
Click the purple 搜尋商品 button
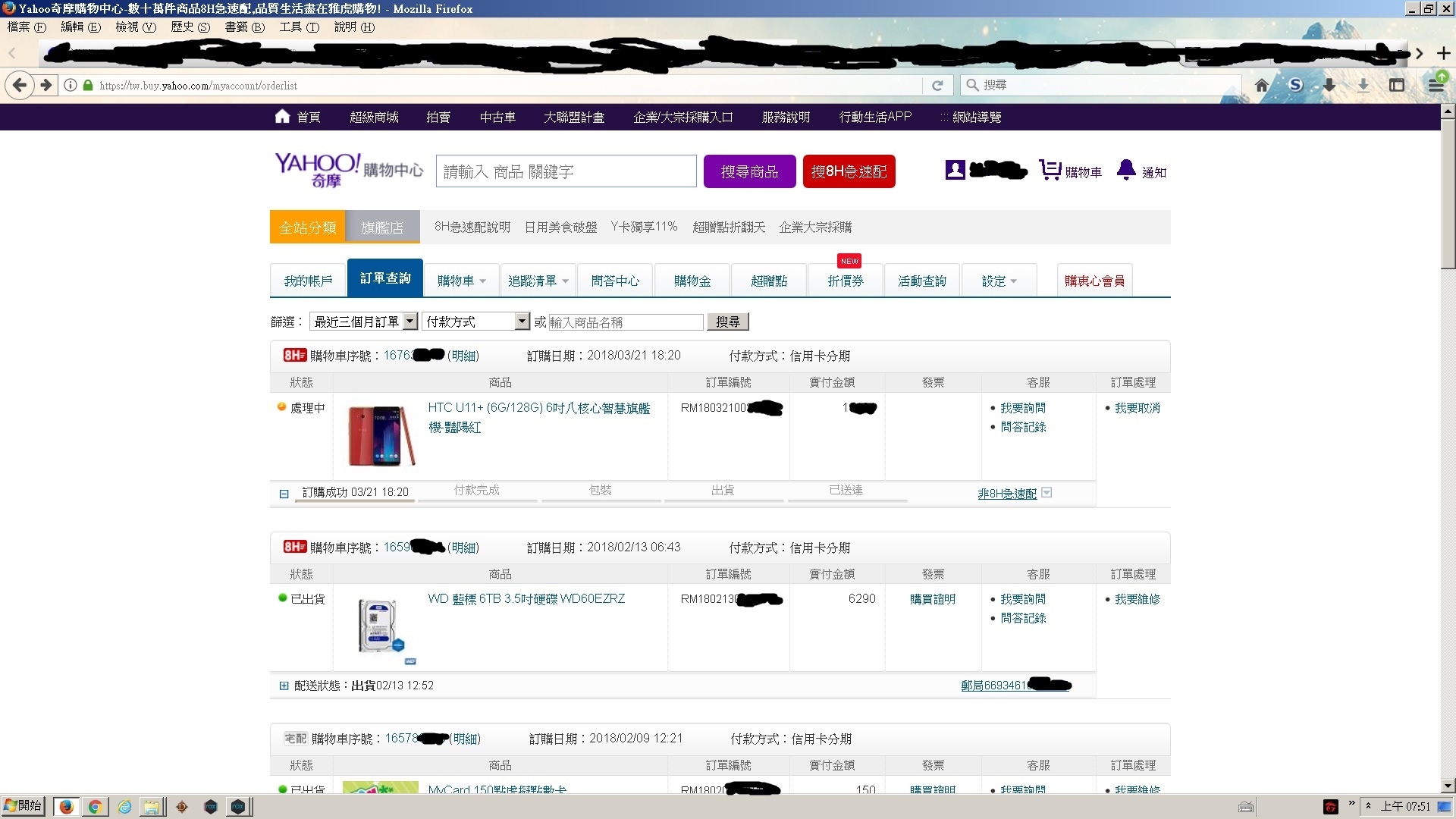click(x=749, y=171)
